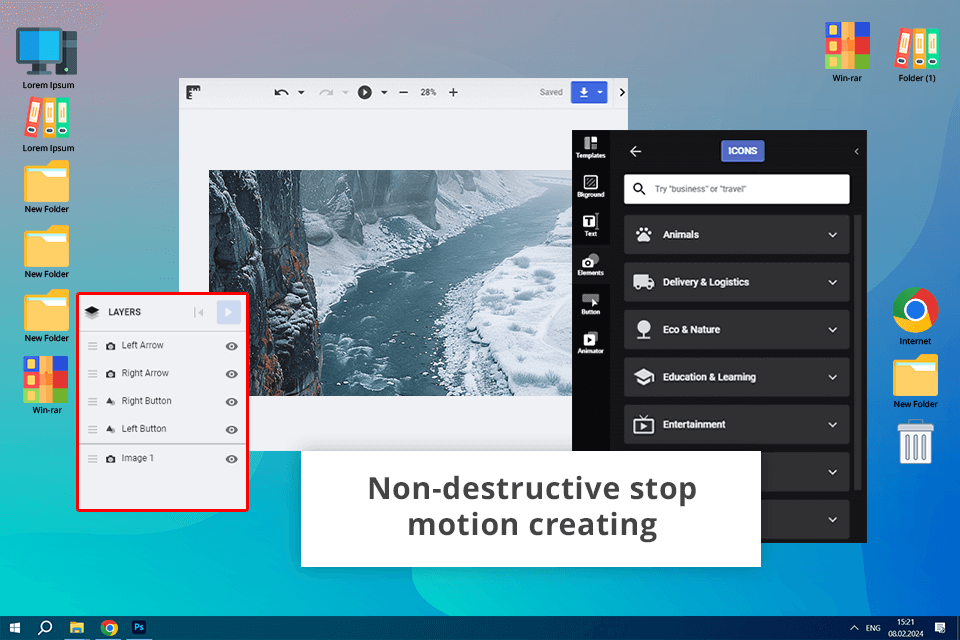The image size is (960, 640).
Task: Zoom out with the minus icon
Action: tap(403, 92)
